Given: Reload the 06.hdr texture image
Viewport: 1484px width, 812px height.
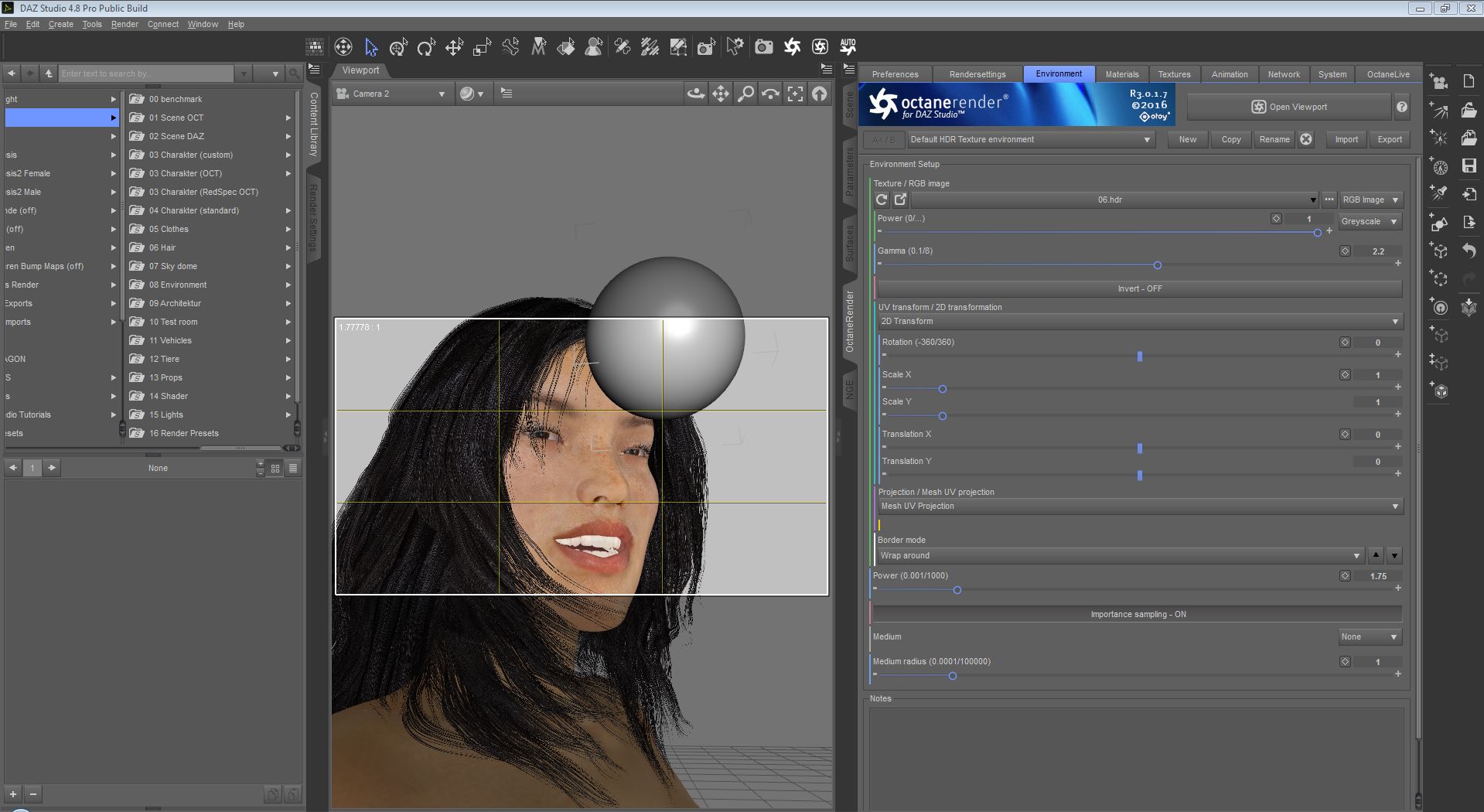Looking at the screenshot, I should coord(882,200).
